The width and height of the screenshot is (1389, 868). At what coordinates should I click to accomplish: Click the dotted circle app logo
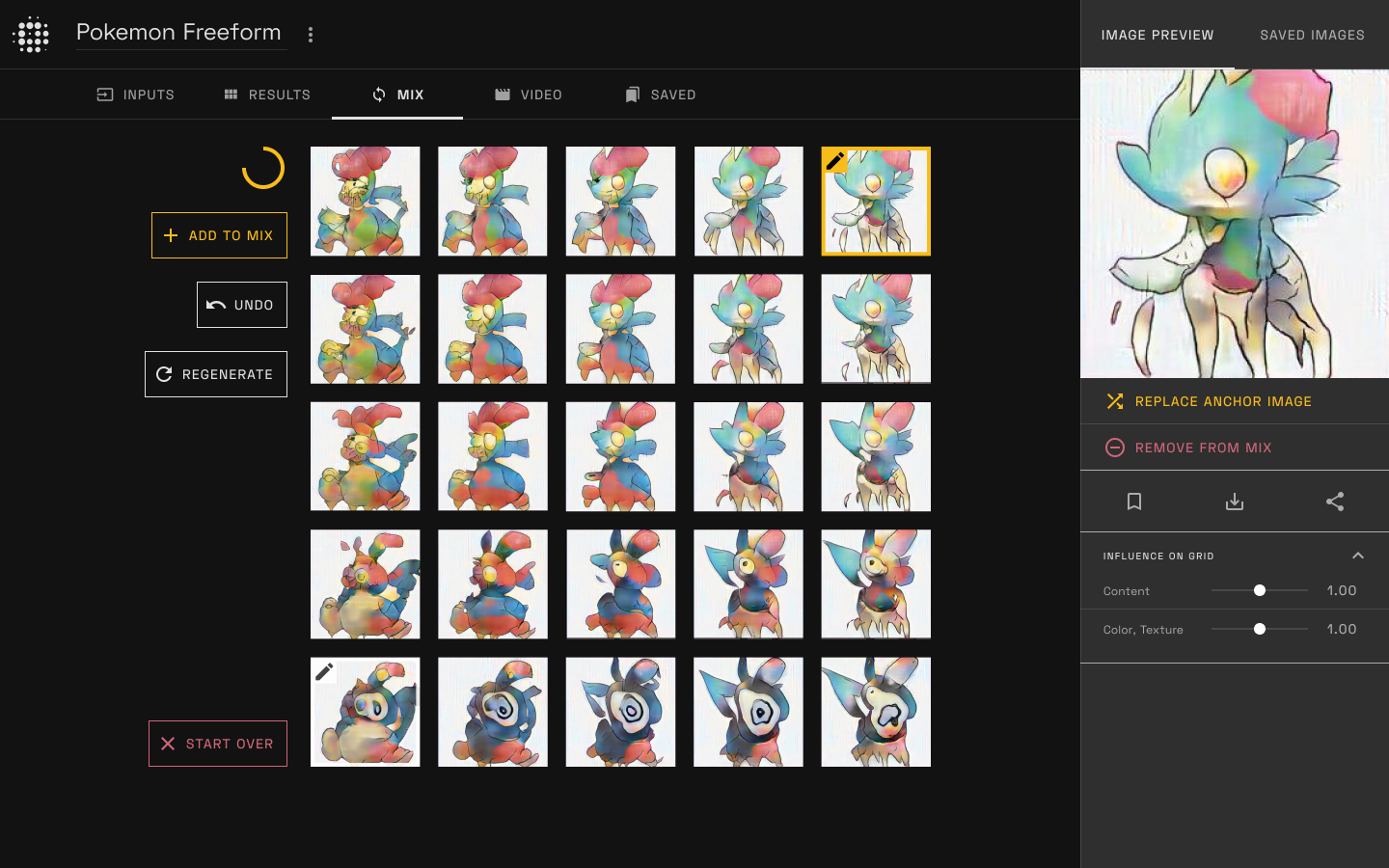pos(32,35)
